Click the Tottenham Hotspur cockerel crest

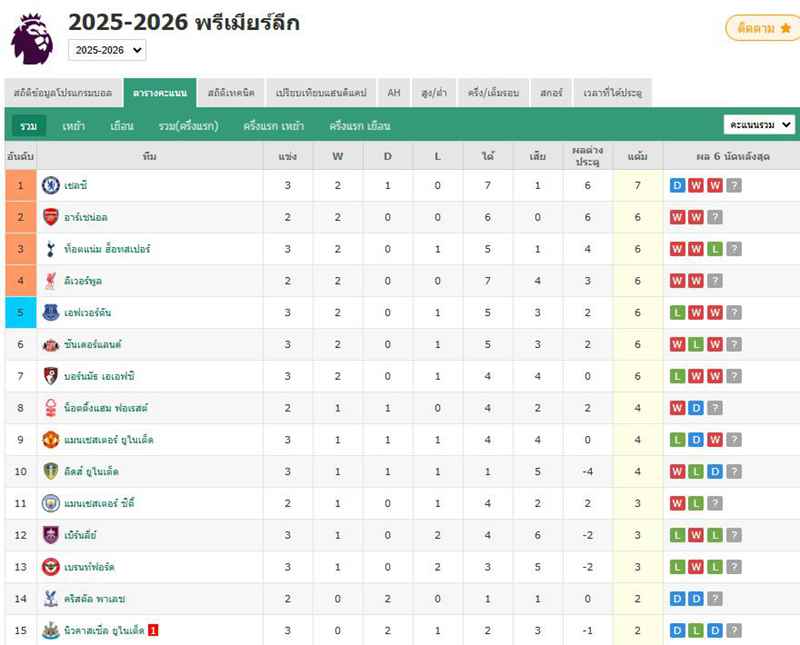51,249
